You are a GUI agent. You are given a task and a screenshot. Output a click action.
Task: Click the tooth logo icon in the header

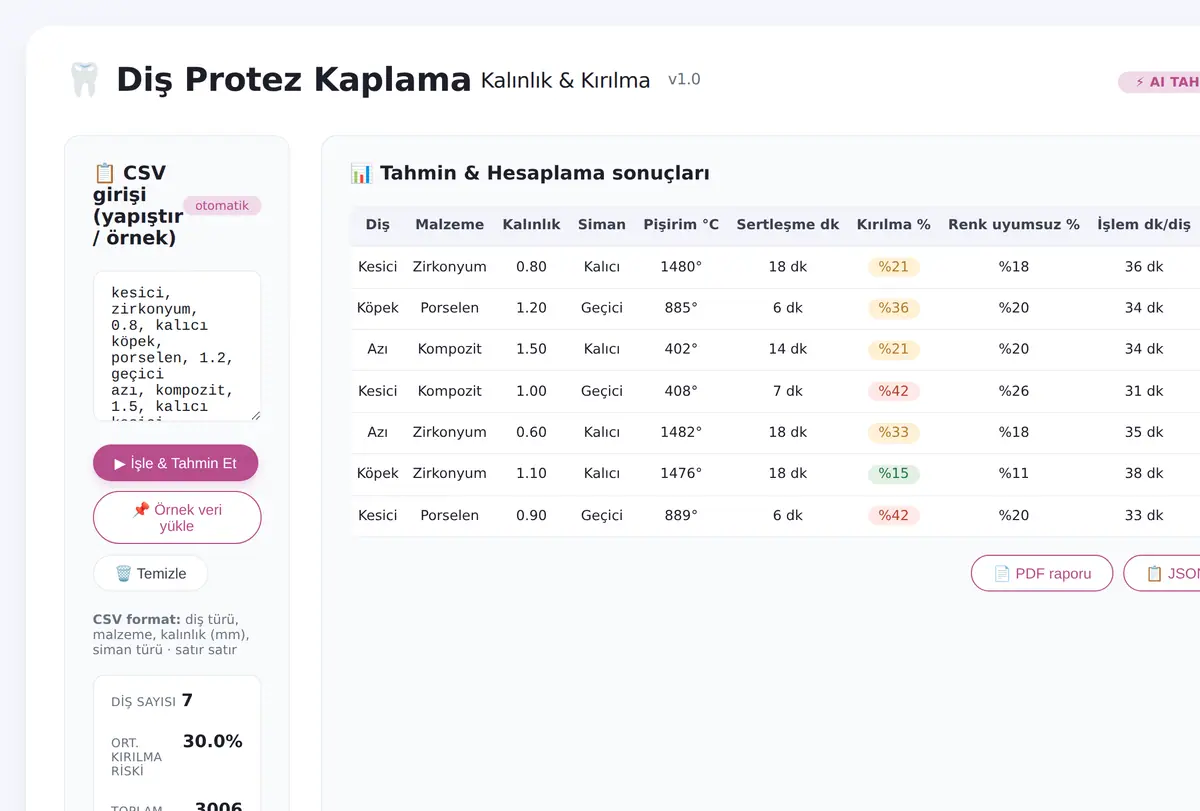84,79
